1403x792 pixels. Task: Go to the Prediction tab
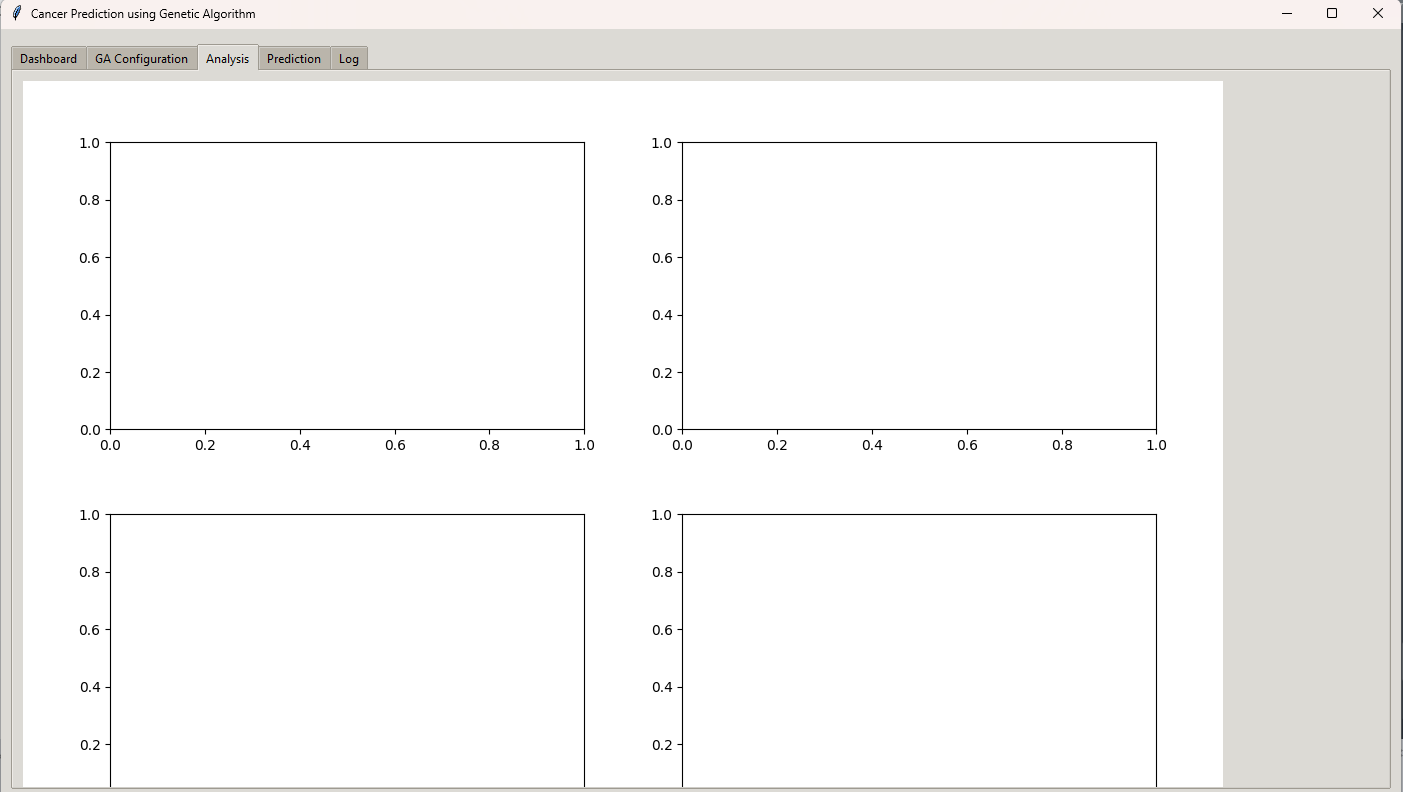click(x=294, y=59)
